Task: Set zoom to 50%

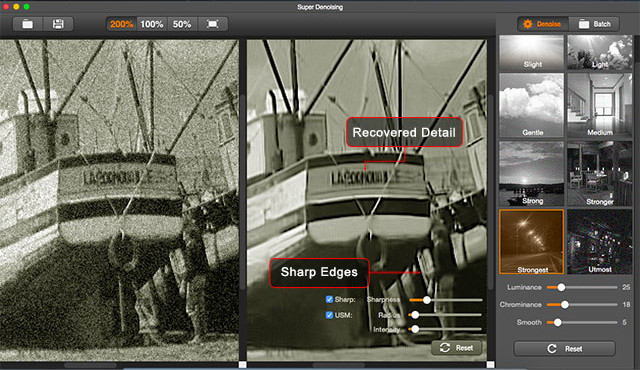Action: click(182, 24)
